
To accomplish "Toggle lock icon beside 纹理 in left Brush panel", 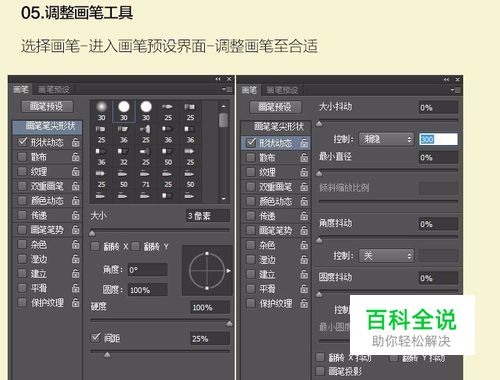I will coord(76,171).
